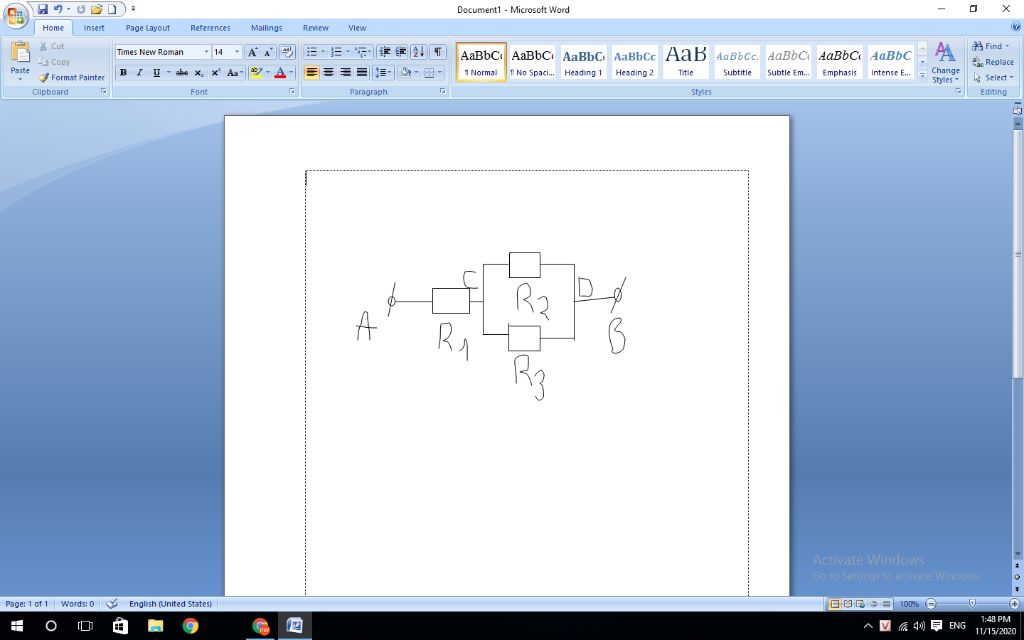Screen dimensions: 1024x640
Task: Open the Paragraph dialog launcher
Action: click(x=443, y=92)
